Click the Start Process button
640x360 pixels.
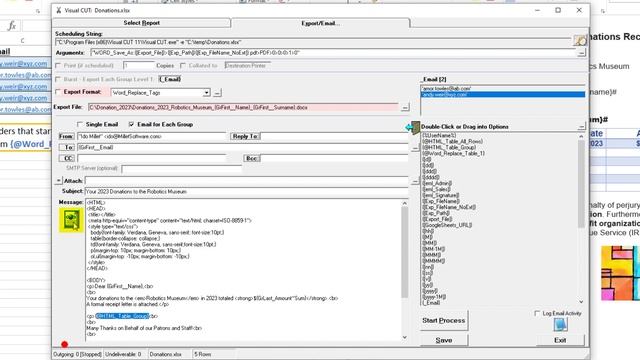444,320
